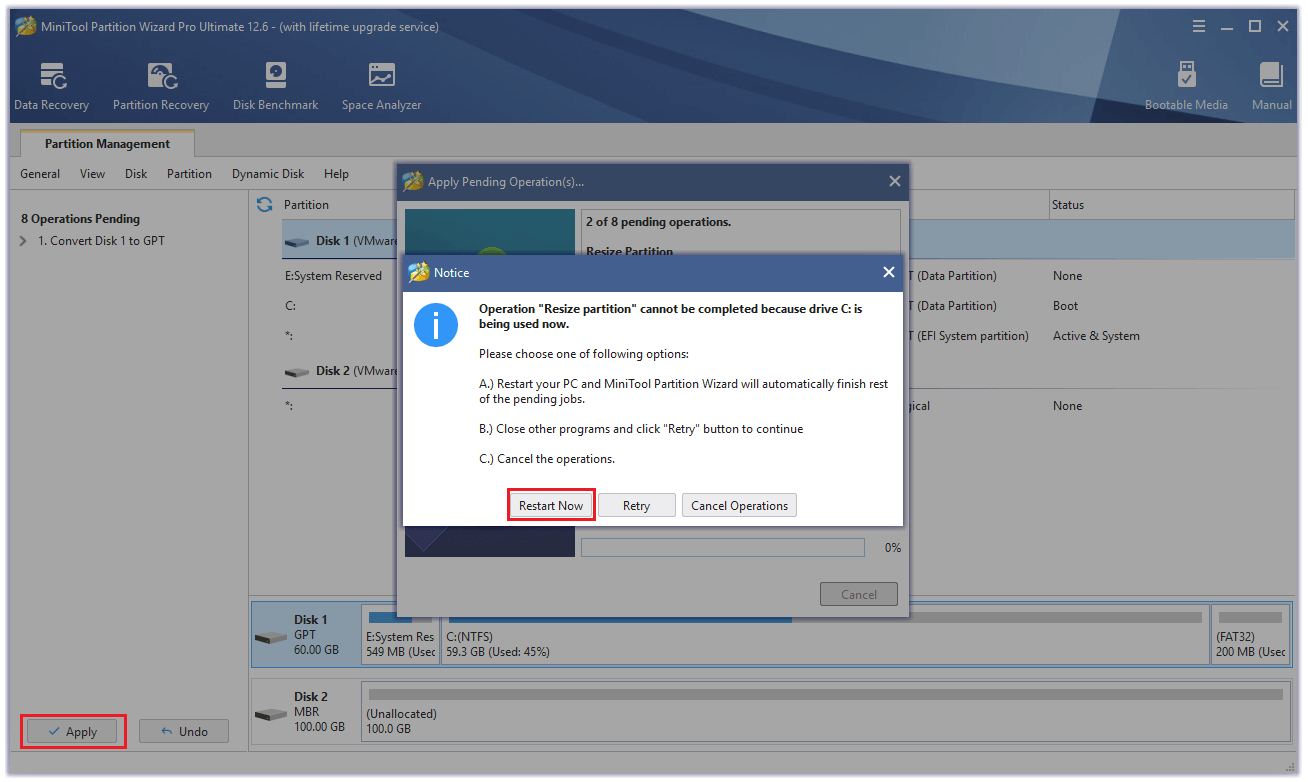Viewport: 1308px width, 782px height.
Task: Select the E:System Reserved partition row
Action: coord(788,276)
